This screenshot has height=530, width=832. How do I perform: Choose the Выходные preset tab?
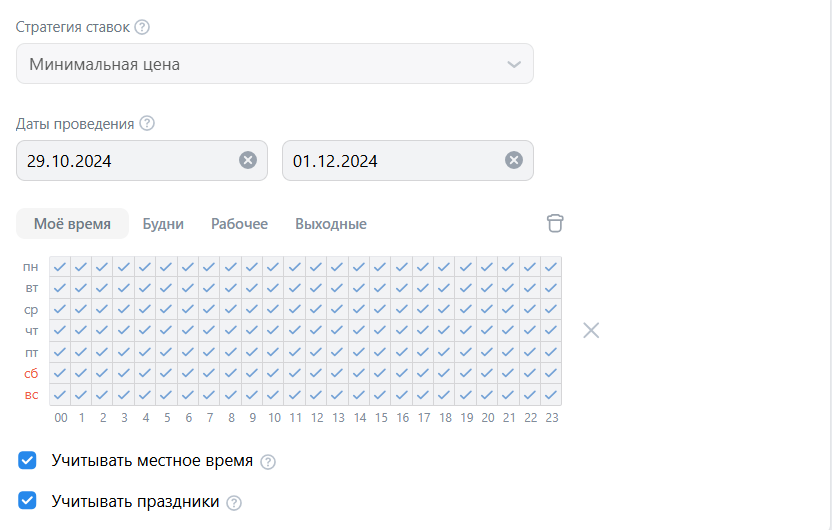[x=331, y=224]
